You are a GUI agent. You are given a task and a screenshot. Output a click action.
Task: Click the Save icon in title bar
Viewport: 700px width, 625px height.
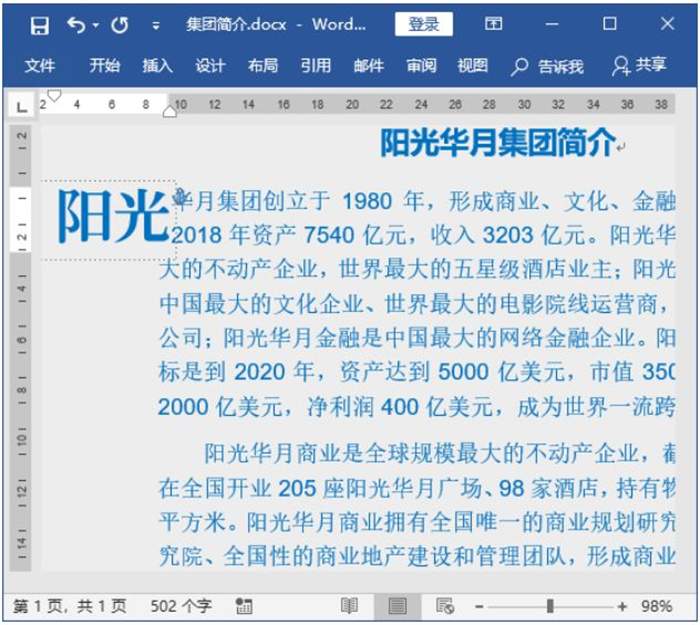39,25
